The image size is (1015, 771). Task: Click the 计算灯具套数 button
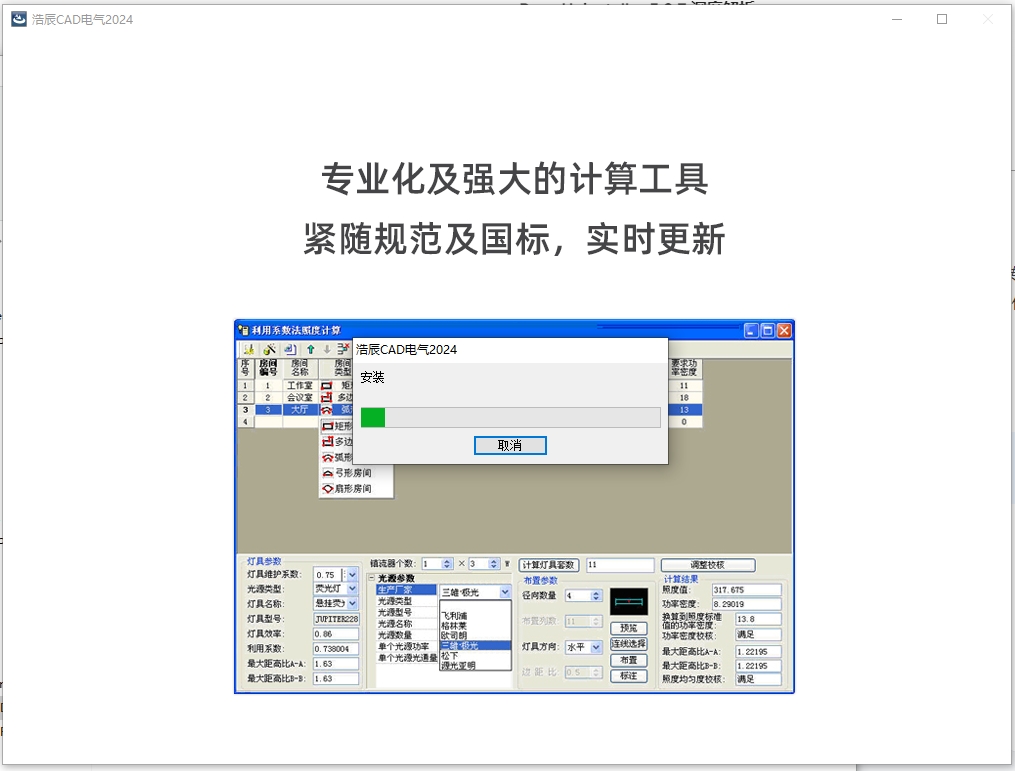point(549,565)
